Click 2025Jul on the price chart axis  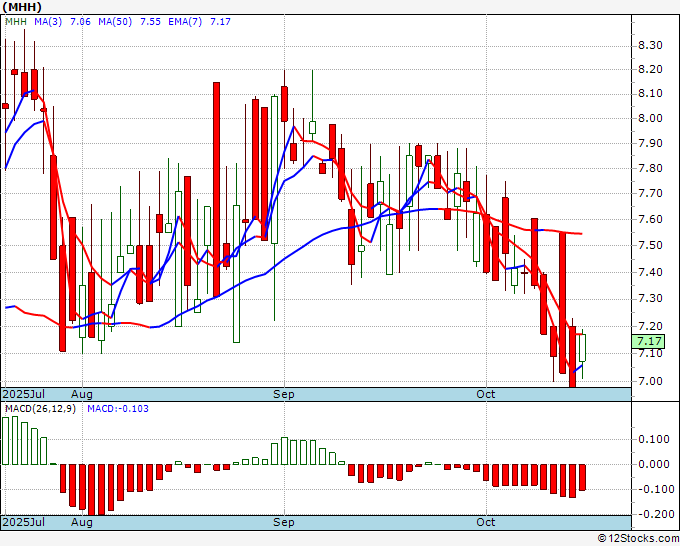24,394
